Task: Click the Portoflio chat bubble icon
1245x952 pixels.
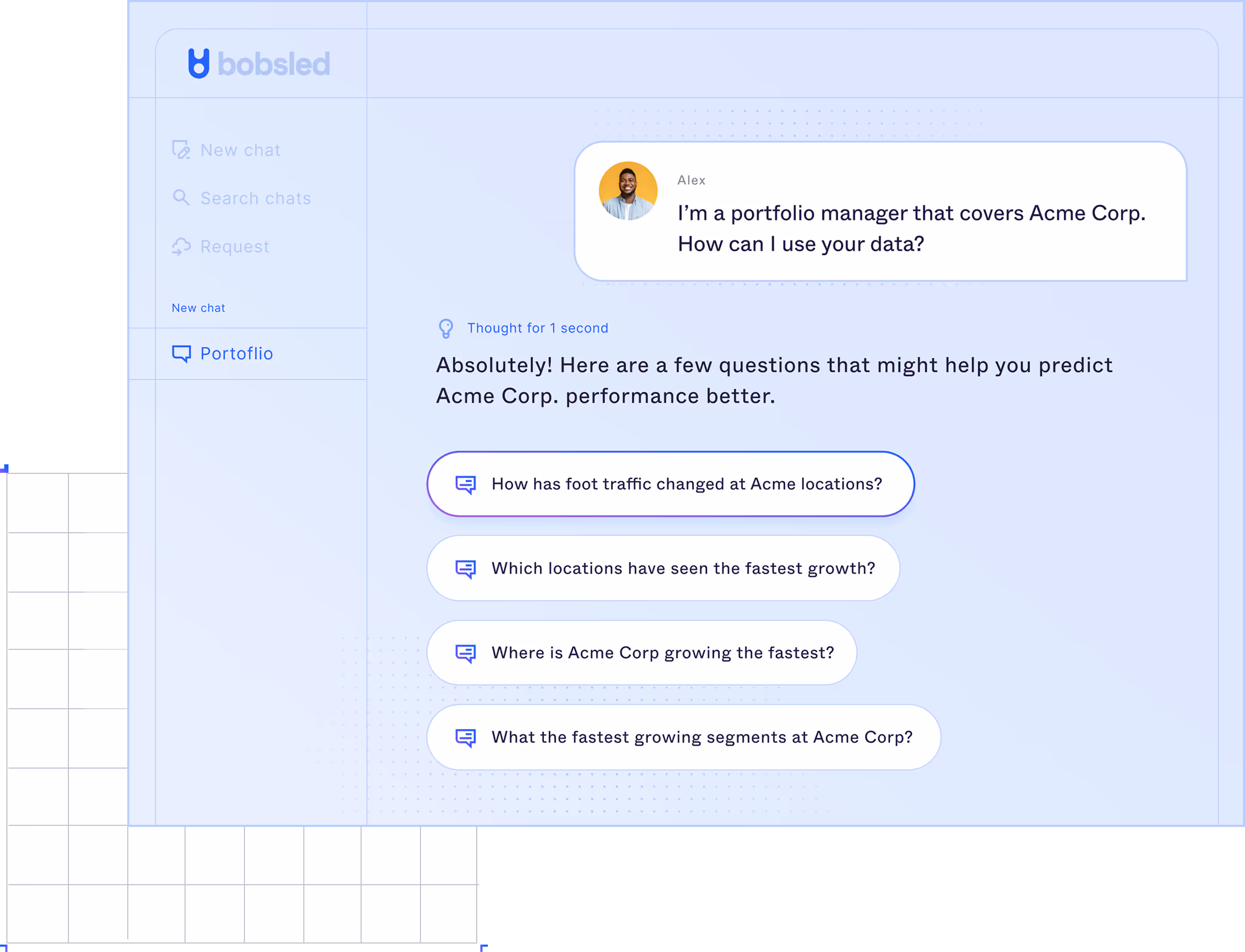Action: (181, 354)
